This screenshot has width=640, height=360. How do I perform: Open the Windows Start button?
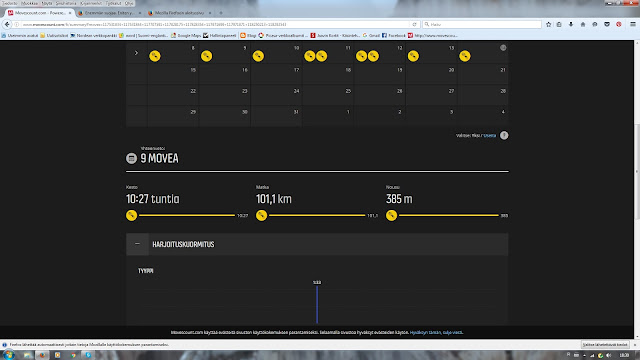click(x=8, y=355)
